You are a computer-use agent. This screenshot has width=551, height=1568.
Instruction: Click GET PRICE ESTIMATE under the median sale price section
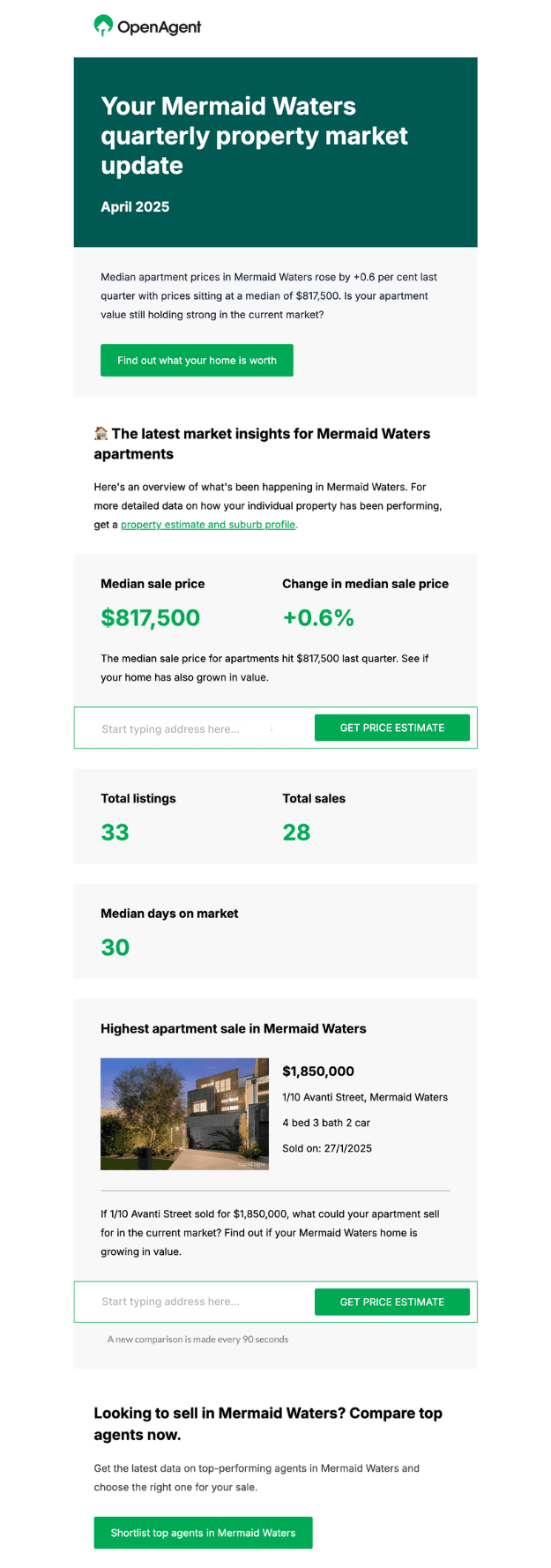[x=392, y=728]
